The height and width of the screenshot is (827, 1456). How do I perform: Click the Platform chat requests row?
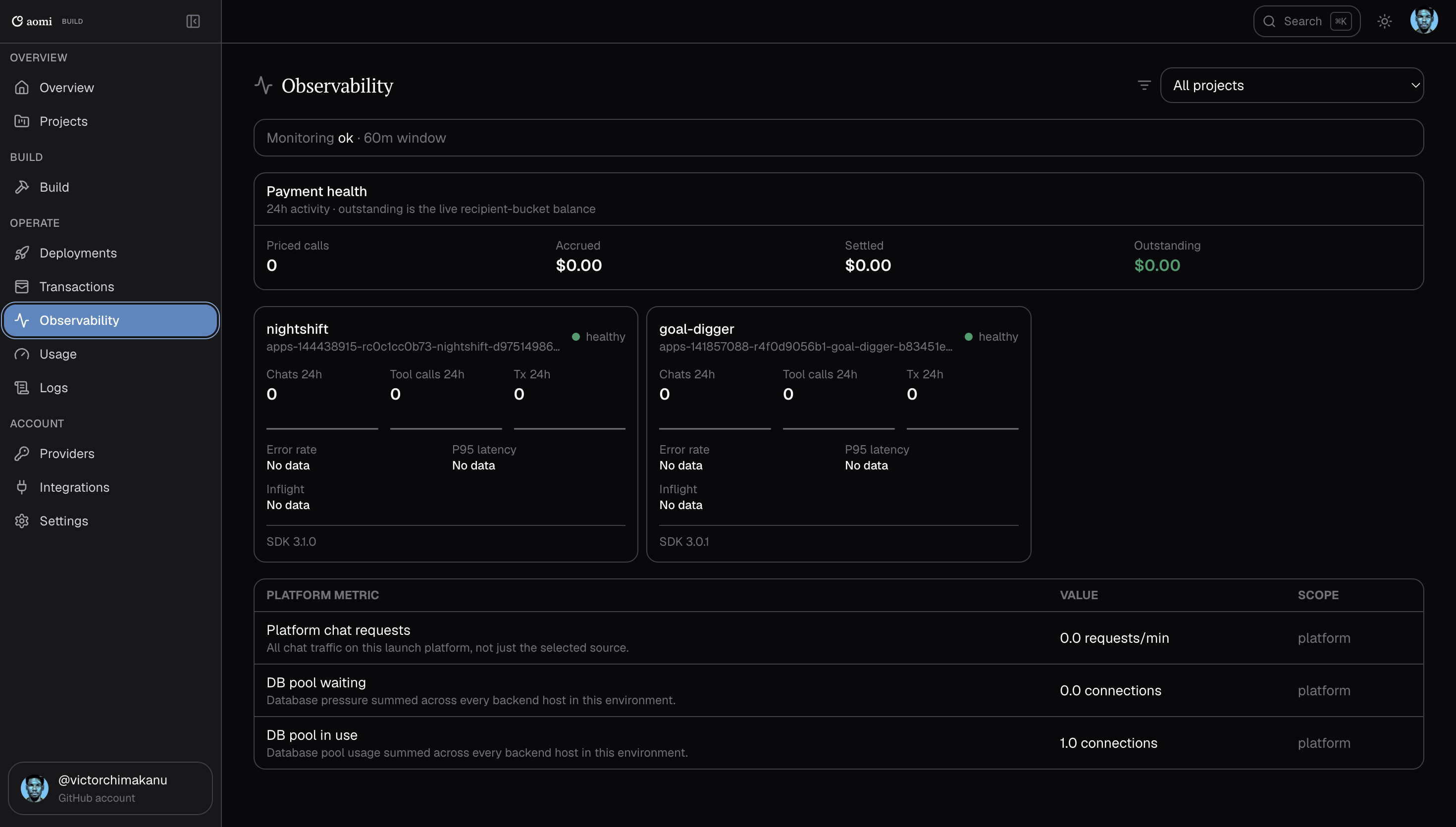pyautogui.click(x=838, y=638)
